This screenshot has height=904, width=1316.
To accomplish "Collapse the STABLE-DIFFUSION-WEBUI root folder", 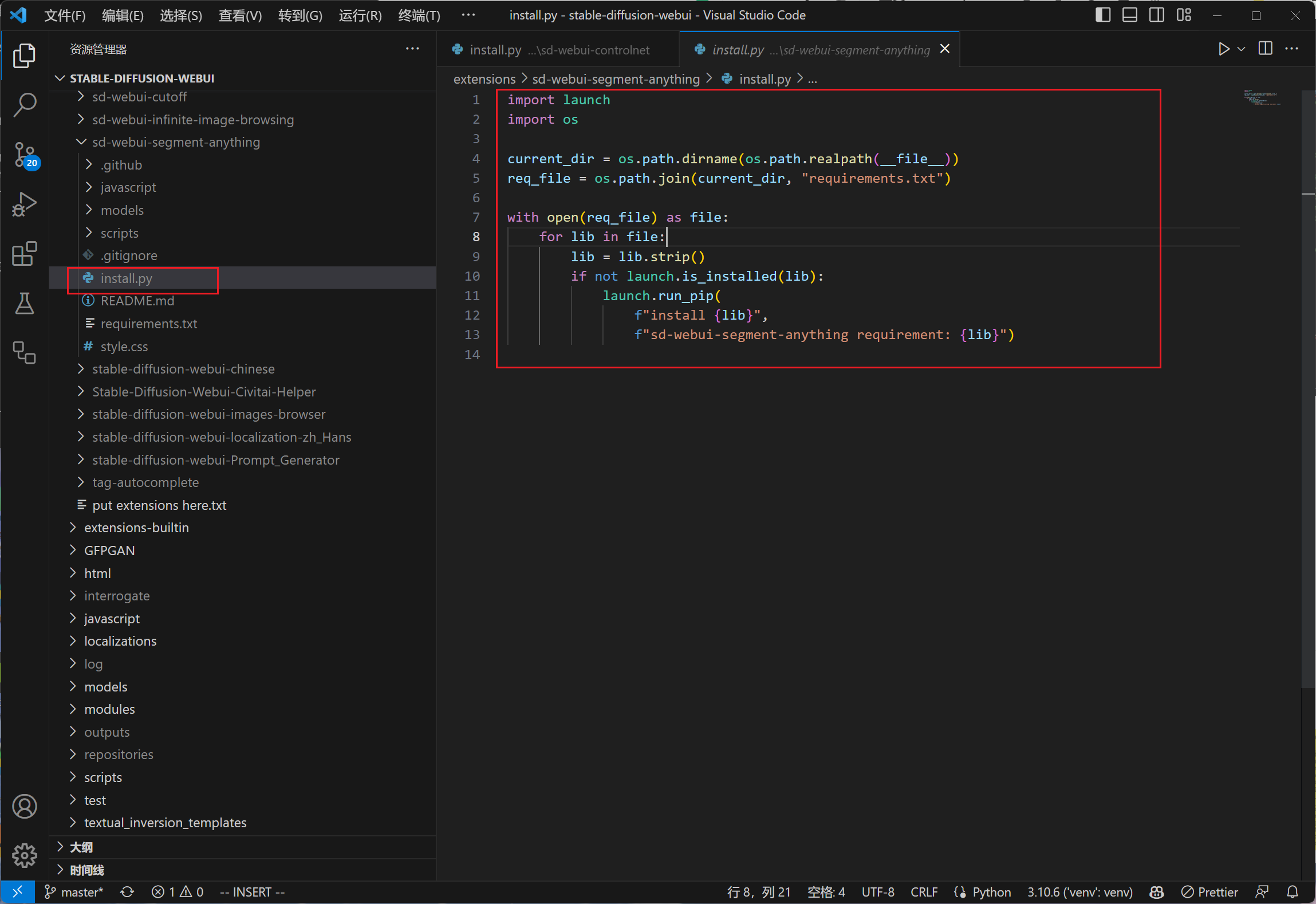I will [x=60, y=78].
